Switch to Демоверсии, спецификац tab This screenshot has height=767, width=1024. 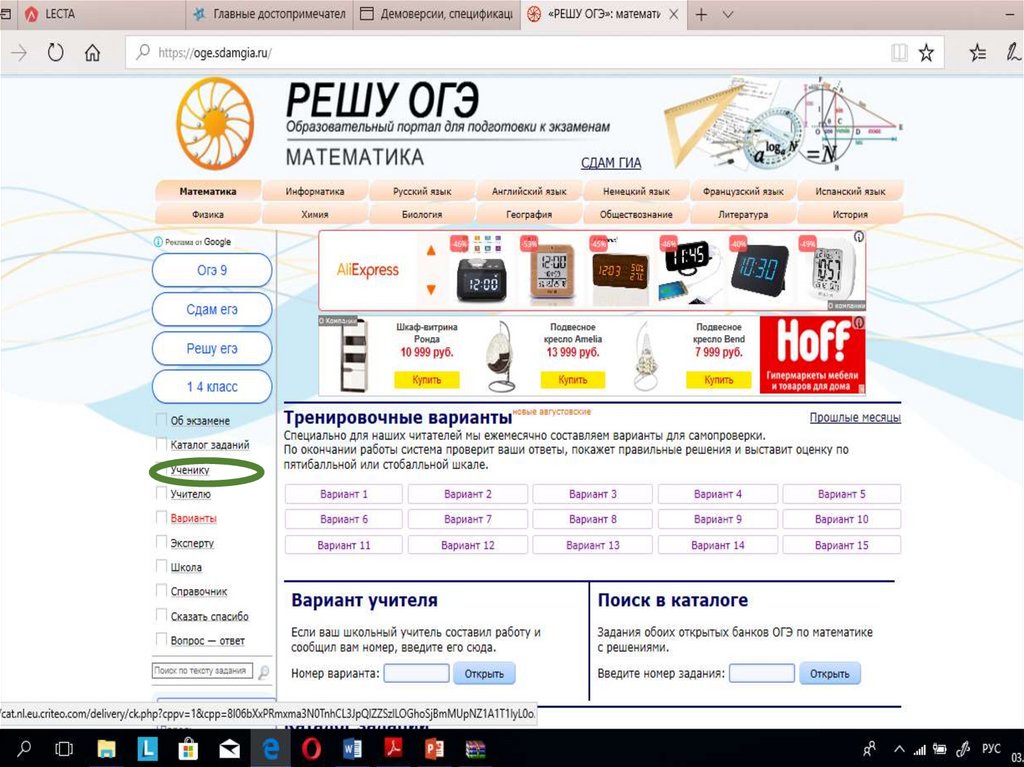click(437, 14)
